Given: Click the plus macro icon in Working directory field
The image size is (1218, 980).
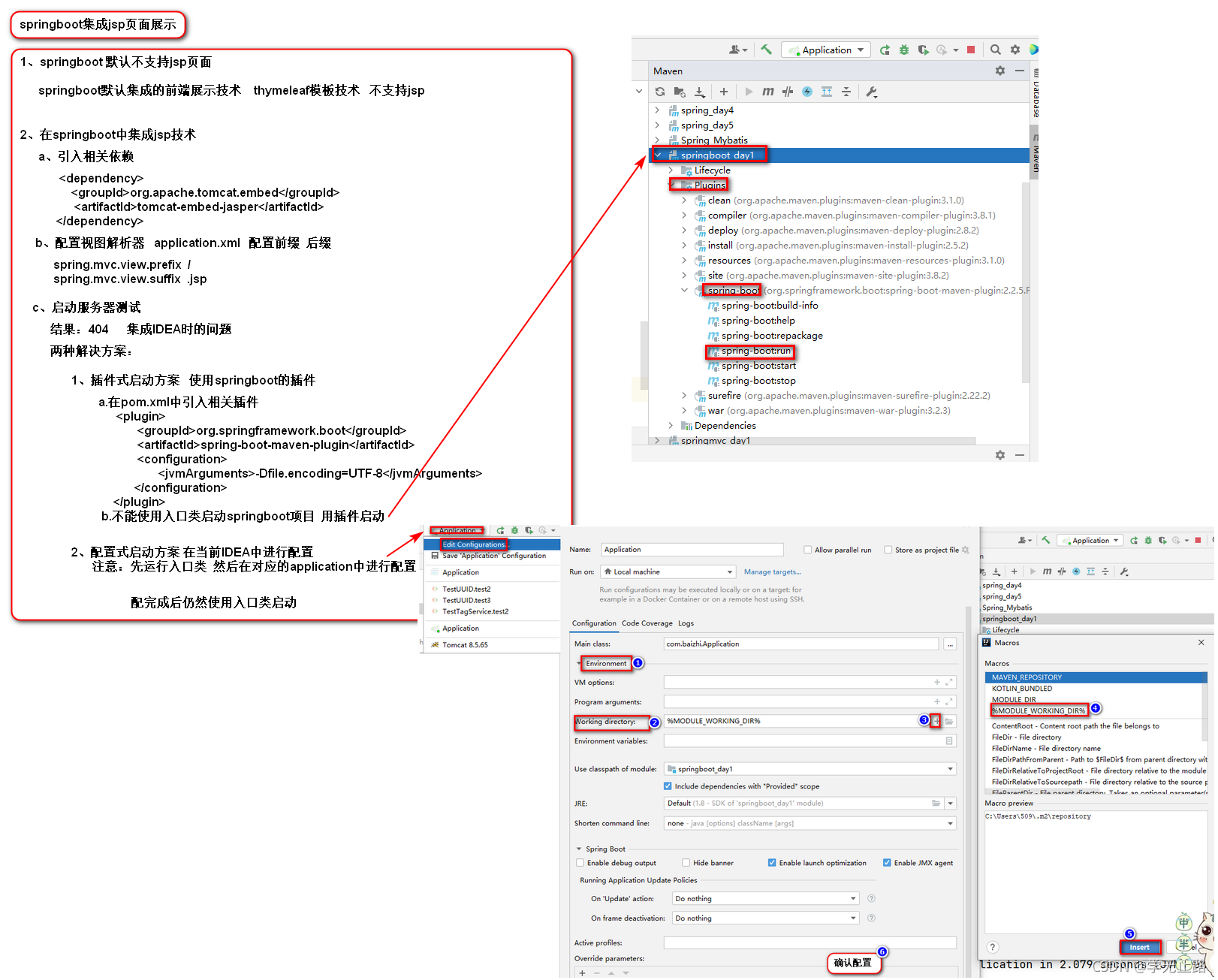Looking at the screenshot, I should (x=936, y=721).
